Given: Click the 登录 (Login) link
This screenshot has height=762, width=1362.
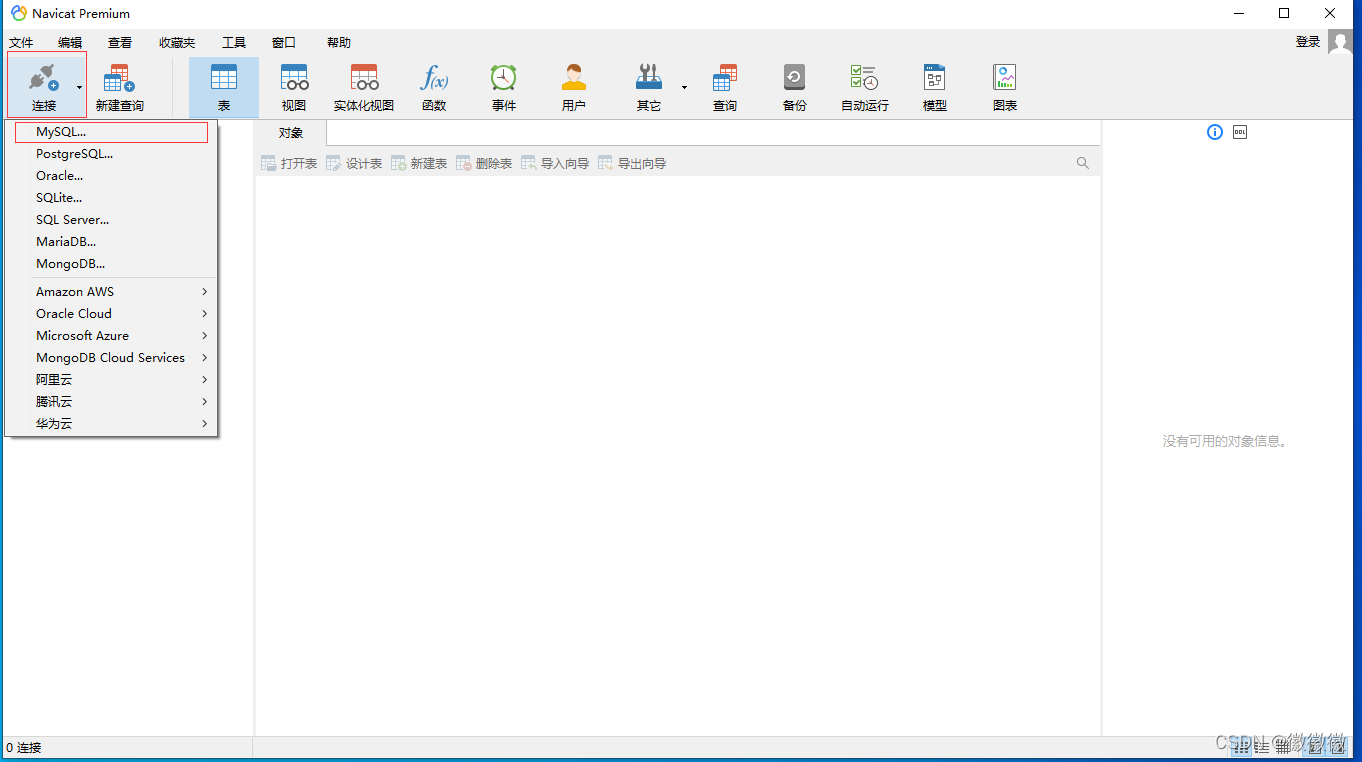Looking at the screenshot, I should pyautogui.click(x=1308, y=42).
